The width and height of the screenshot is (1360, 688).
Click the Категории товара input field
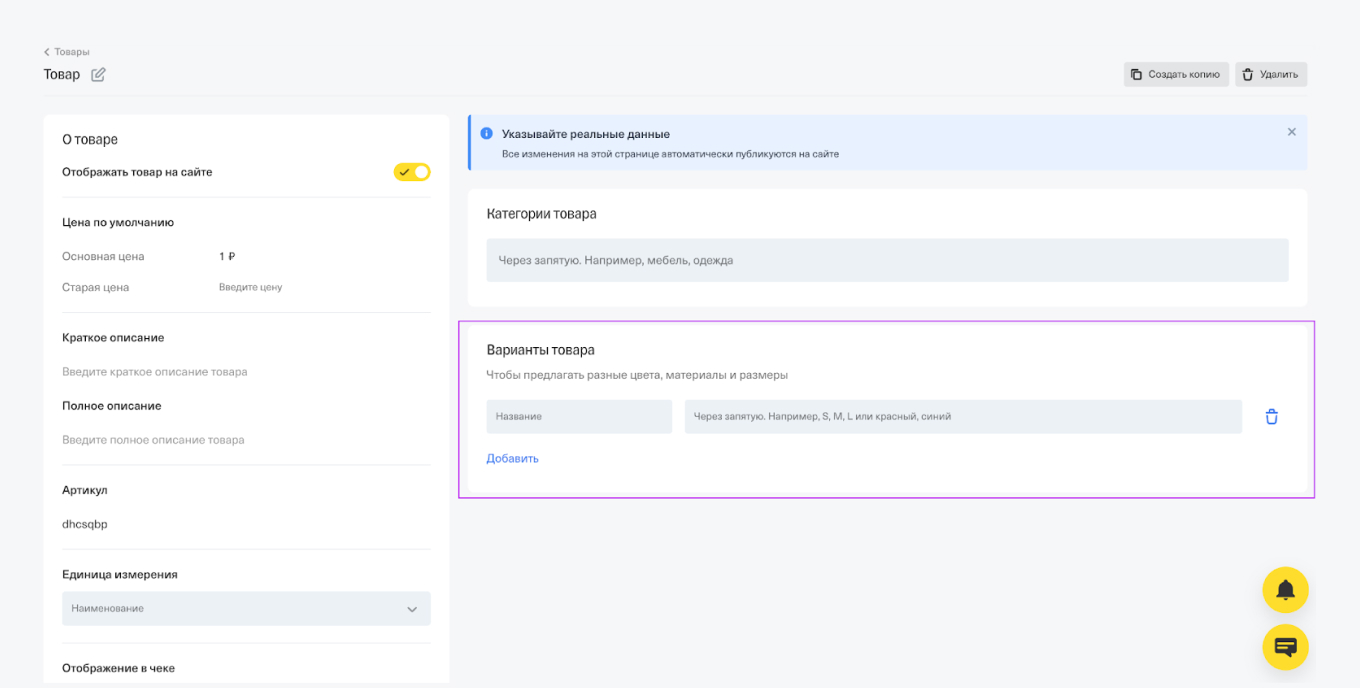tap(886, 259)
